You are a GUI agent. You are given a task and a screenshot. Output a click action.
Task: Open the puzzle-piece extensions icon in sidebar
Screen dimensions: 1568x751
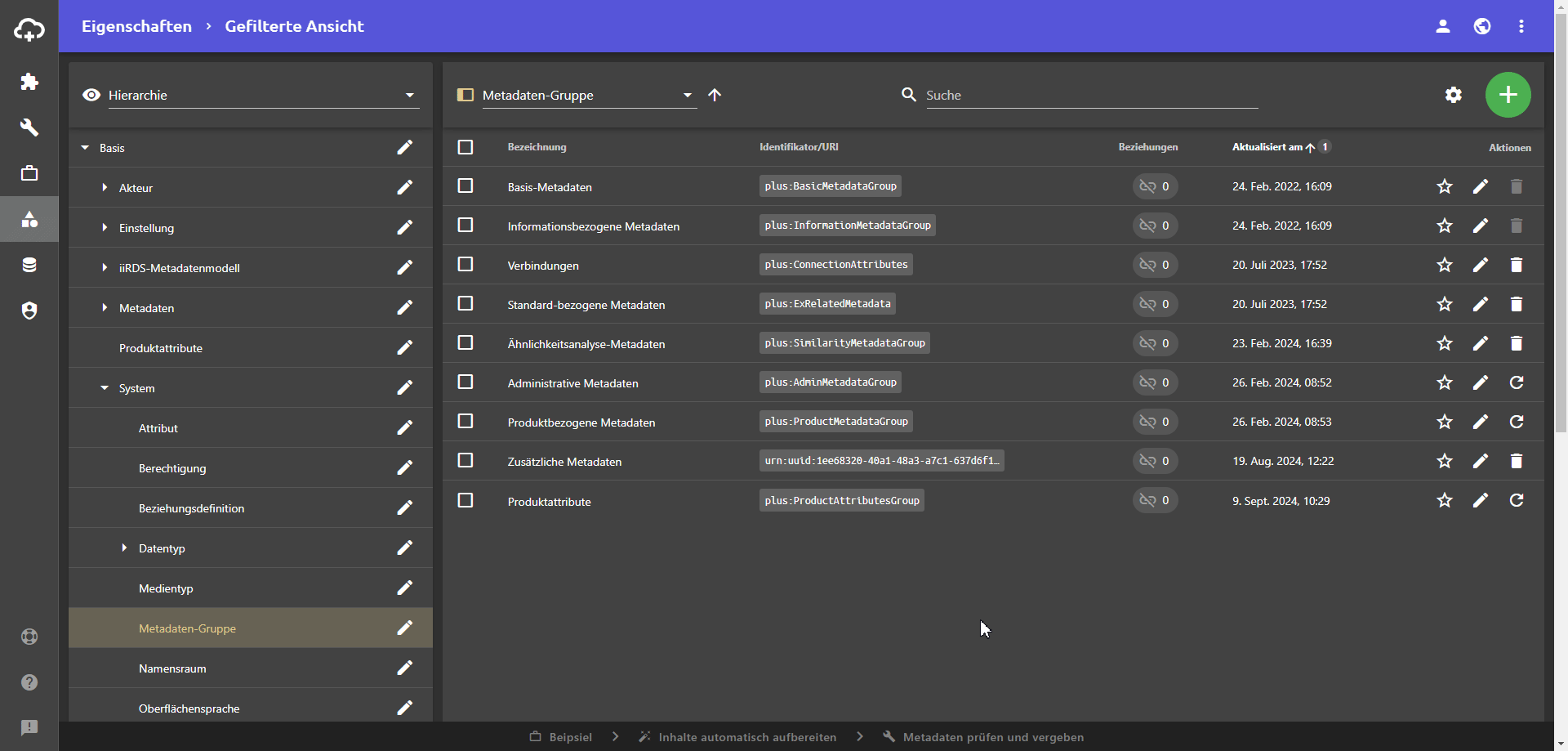(29, 82)
